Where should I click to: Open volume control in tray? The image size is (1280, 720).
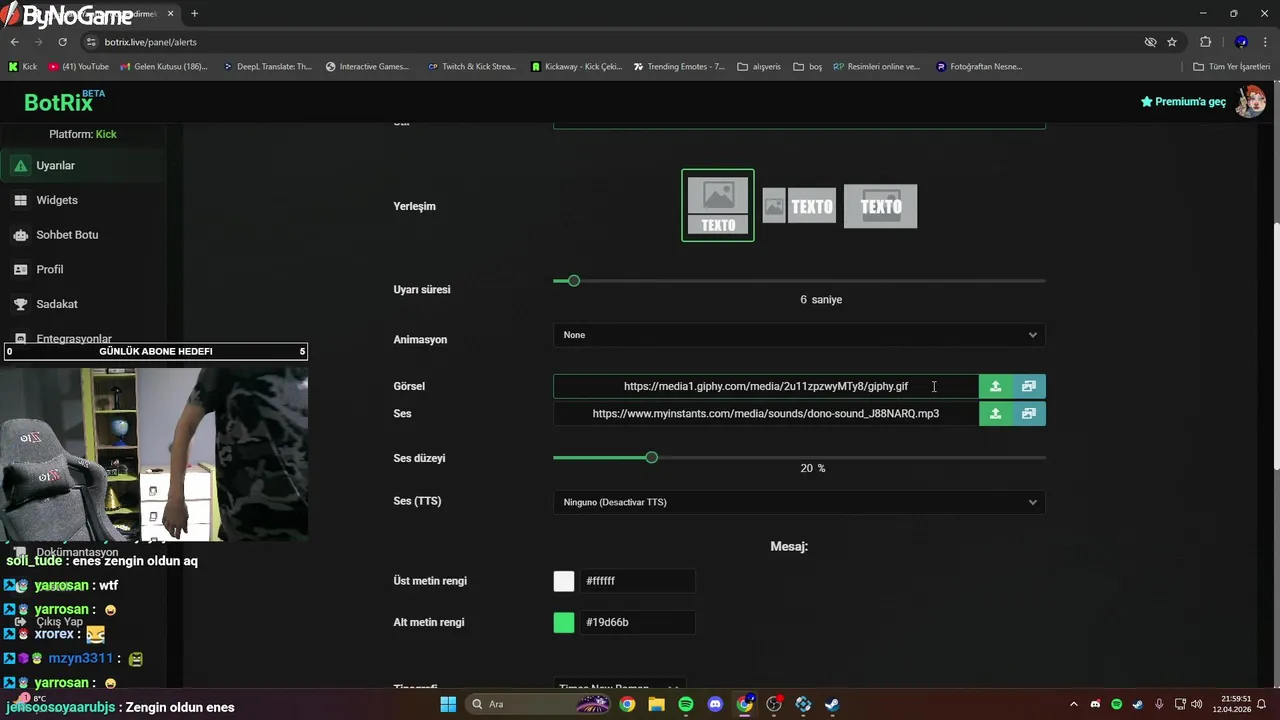[x=1197, y=704]
